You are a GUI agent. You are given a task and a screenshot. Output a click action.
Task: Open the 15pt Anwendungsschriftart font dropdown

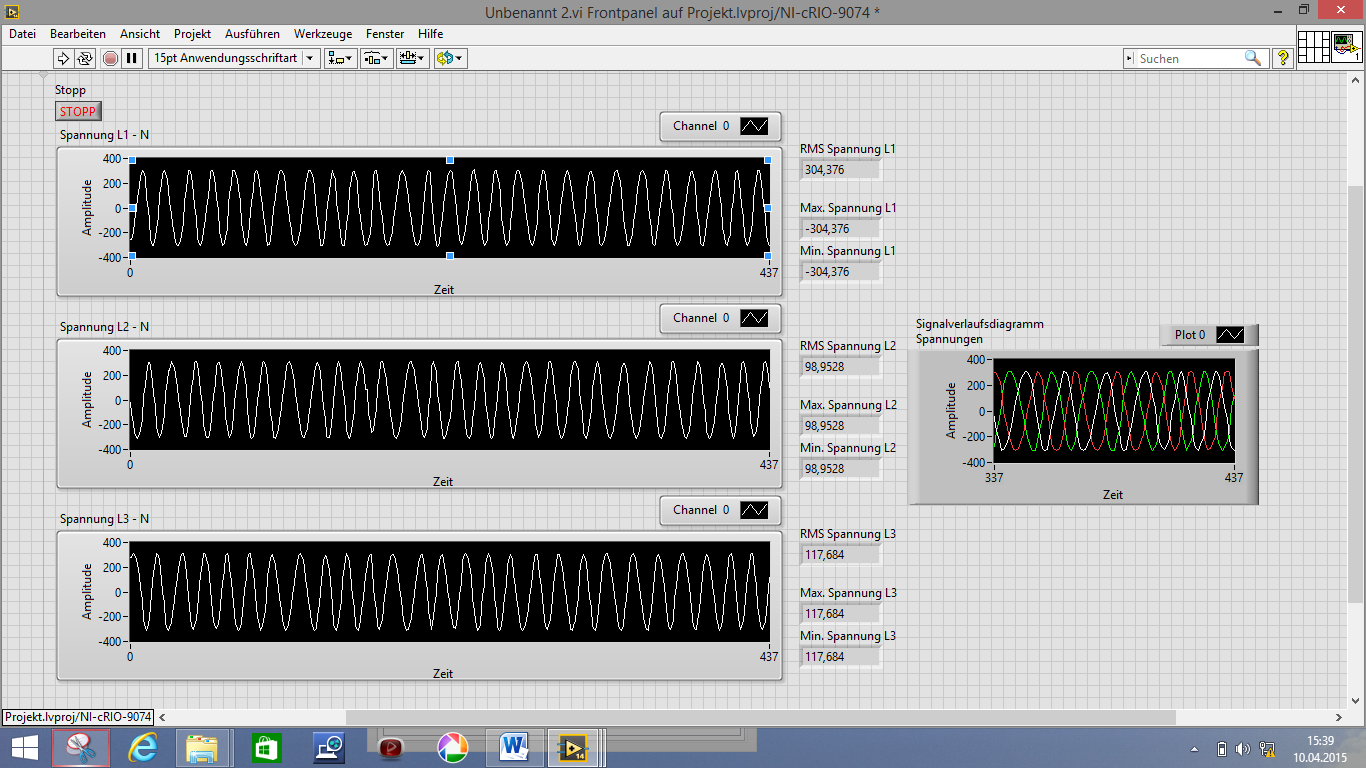pyautogui.click(x=235, y=58)
